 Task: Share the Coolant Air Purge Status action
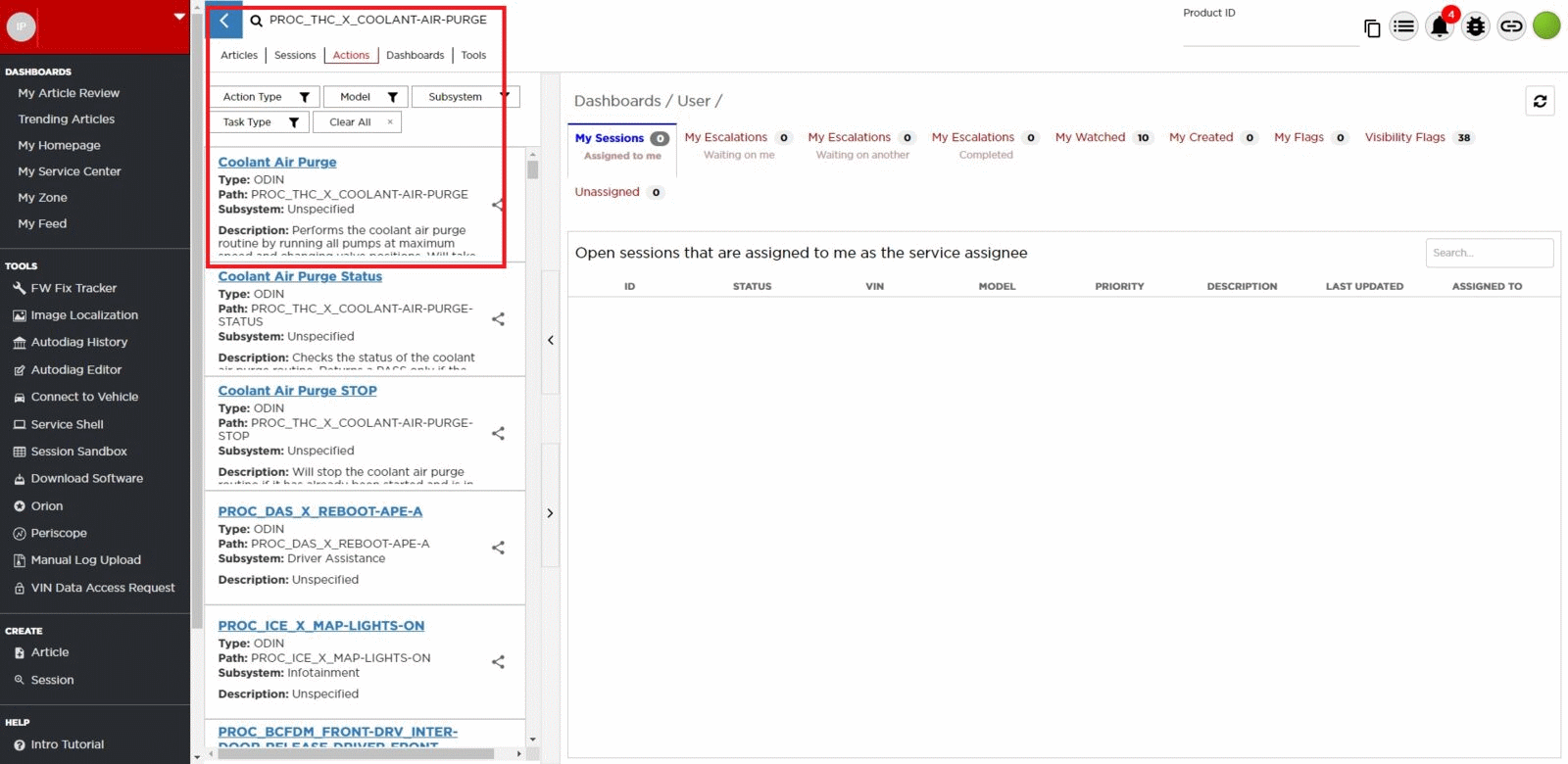498,319
